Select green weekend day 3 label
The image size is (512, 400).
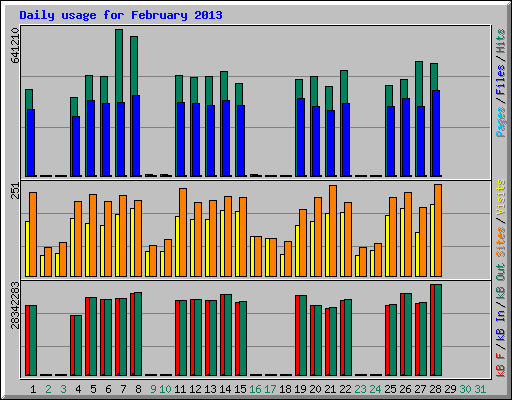[63, 389]
